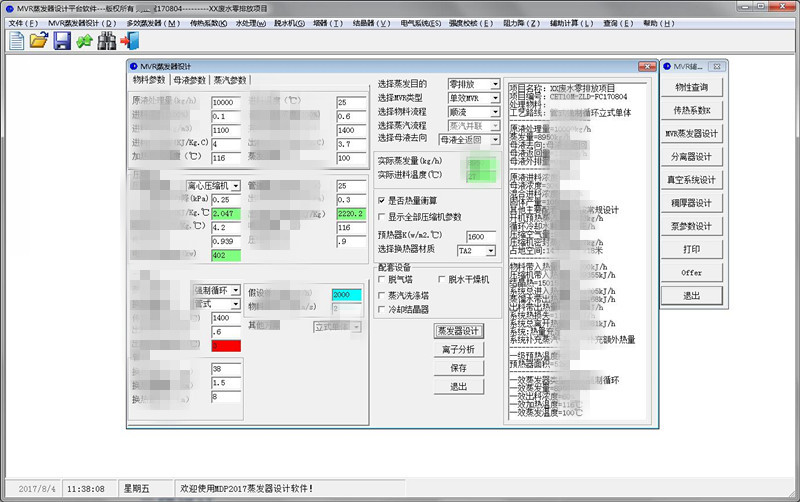Click the new document toolbar icon
This screenshot has height=502, width=800.
click(17, 41)
